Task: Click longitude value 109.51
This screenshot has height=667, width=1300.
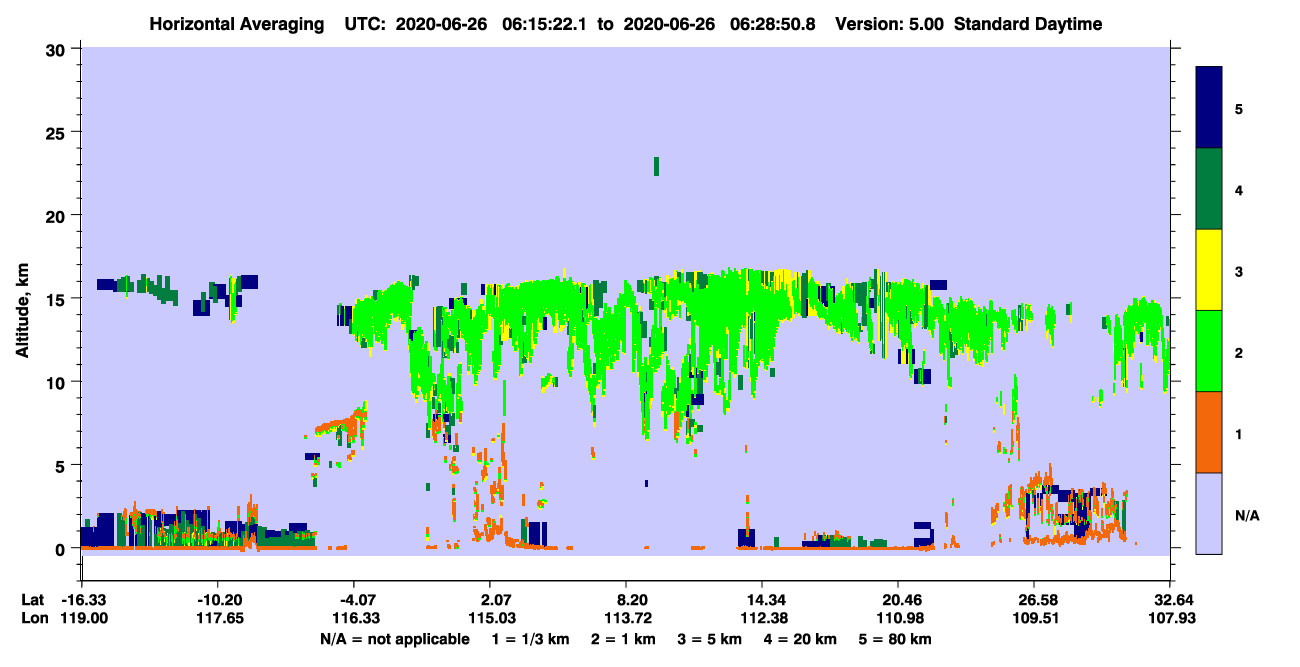Action: (x=1034, y=619)
